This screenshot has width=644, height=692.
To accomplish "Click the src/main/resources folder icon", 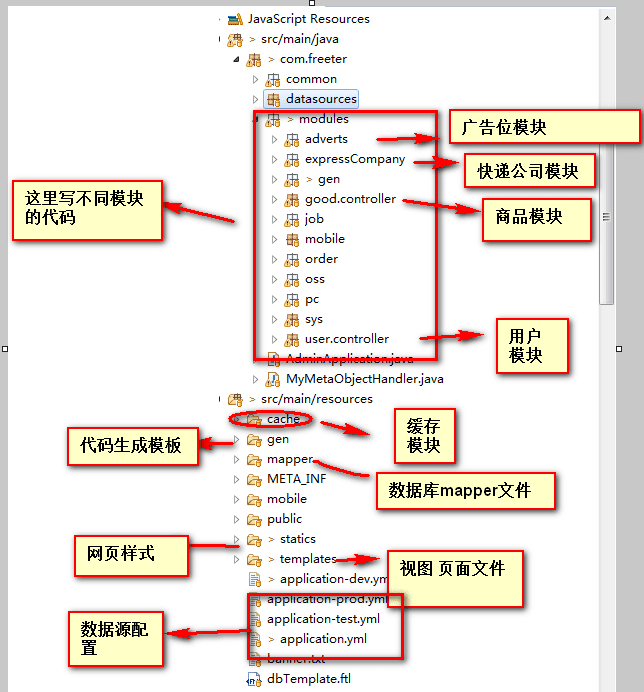I will (x=235, y=400).
